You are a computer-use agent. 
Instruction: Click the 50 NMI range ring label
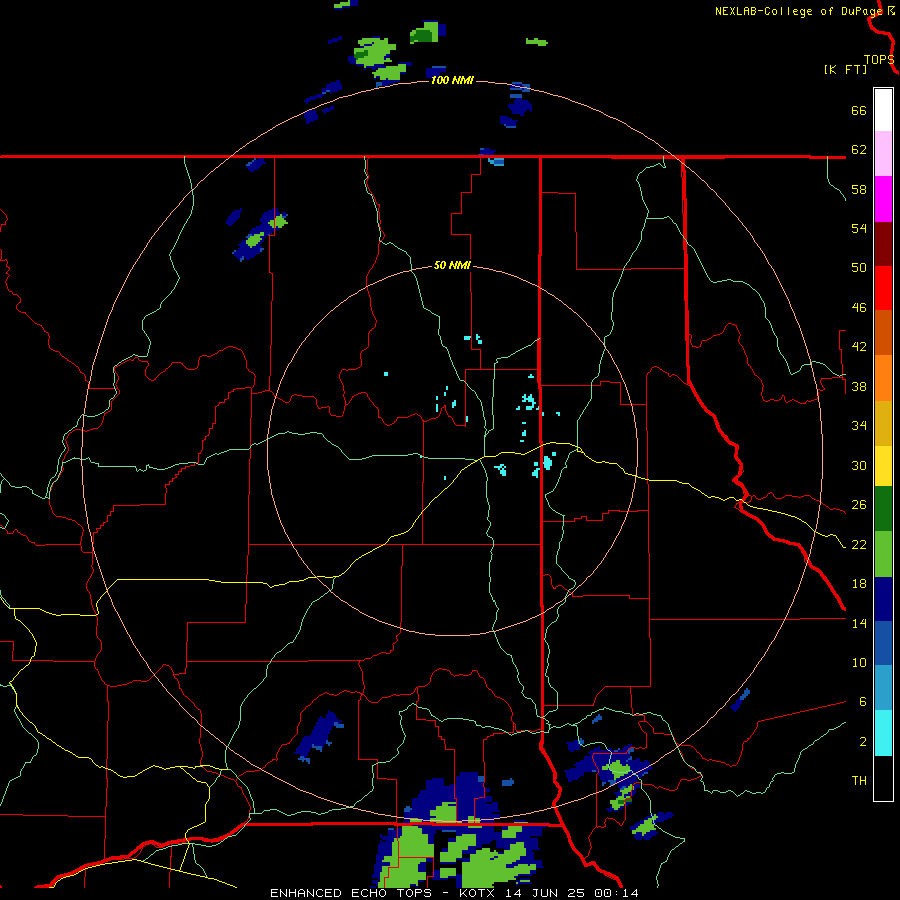point(452,265)
